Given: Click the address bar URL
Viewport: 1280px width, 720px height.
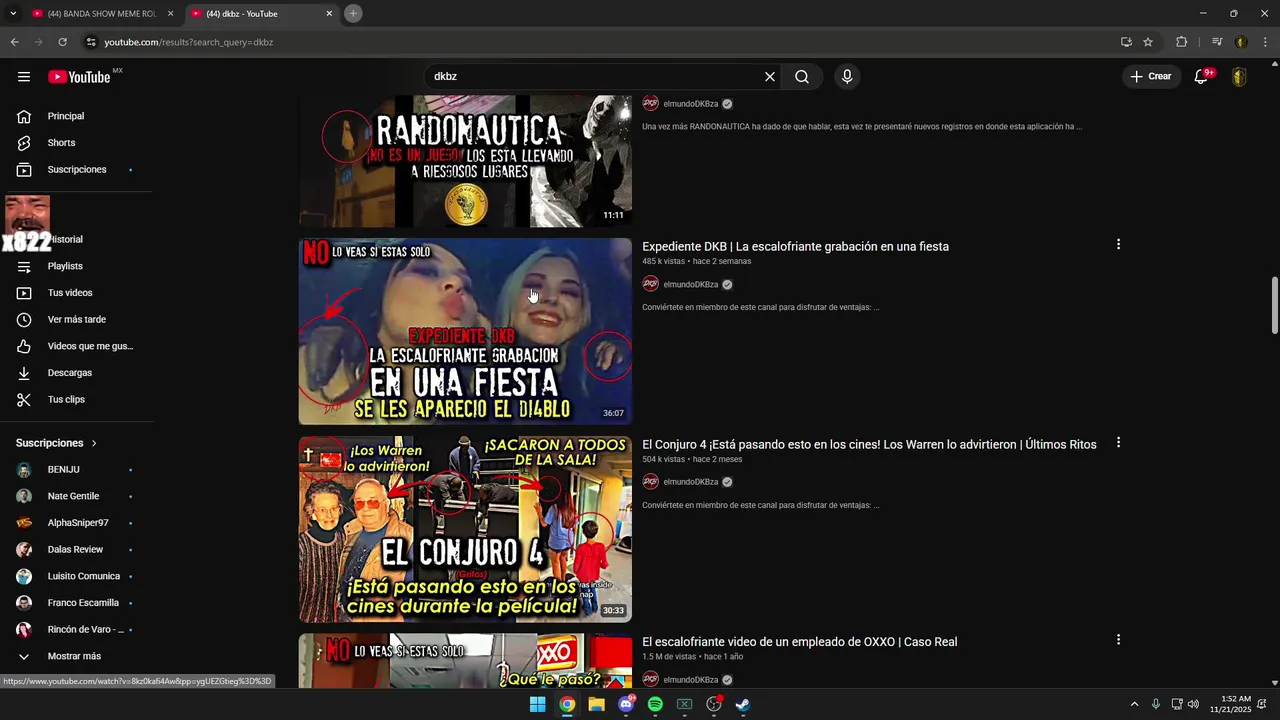Looking at the screenshot, I should (189, 42).
